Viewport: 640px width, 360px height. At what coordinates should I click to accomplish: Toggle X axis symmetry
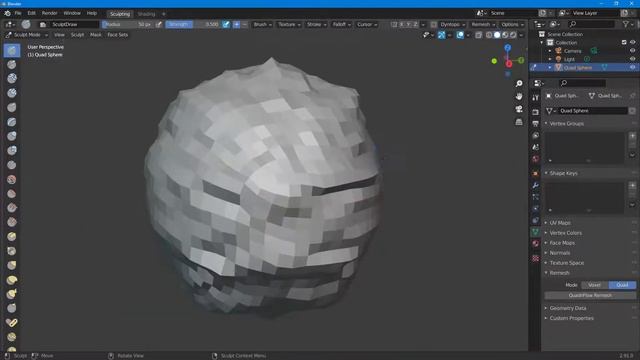click(x=402, y=24)
